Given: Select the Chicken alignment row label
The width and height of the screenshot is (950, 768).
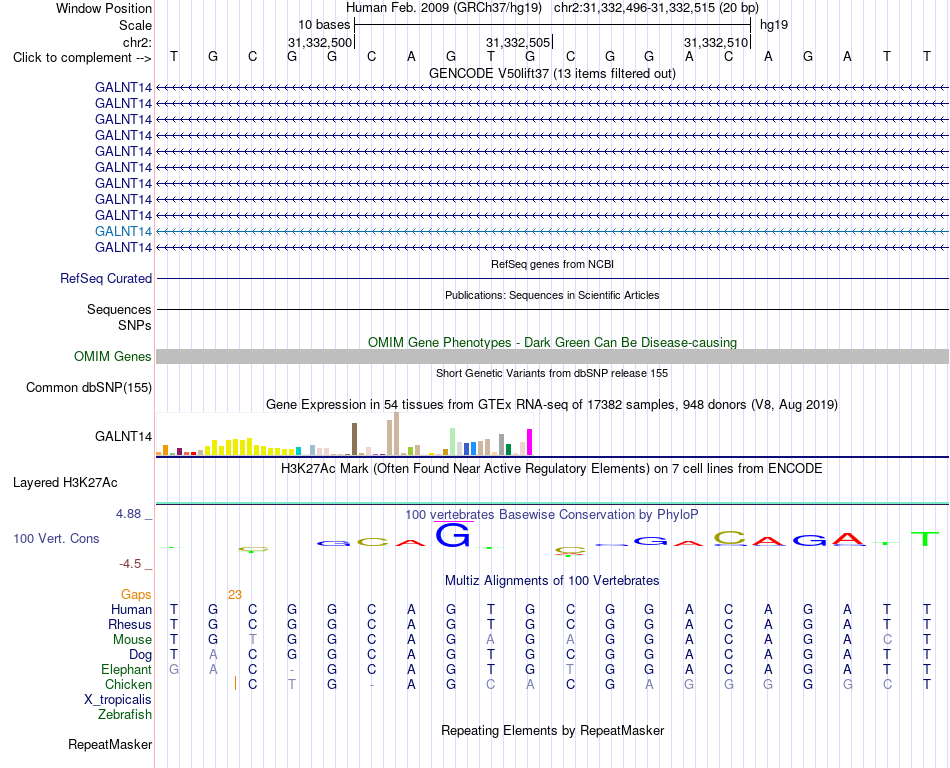Looking at the screenshot, I should 128,684.
